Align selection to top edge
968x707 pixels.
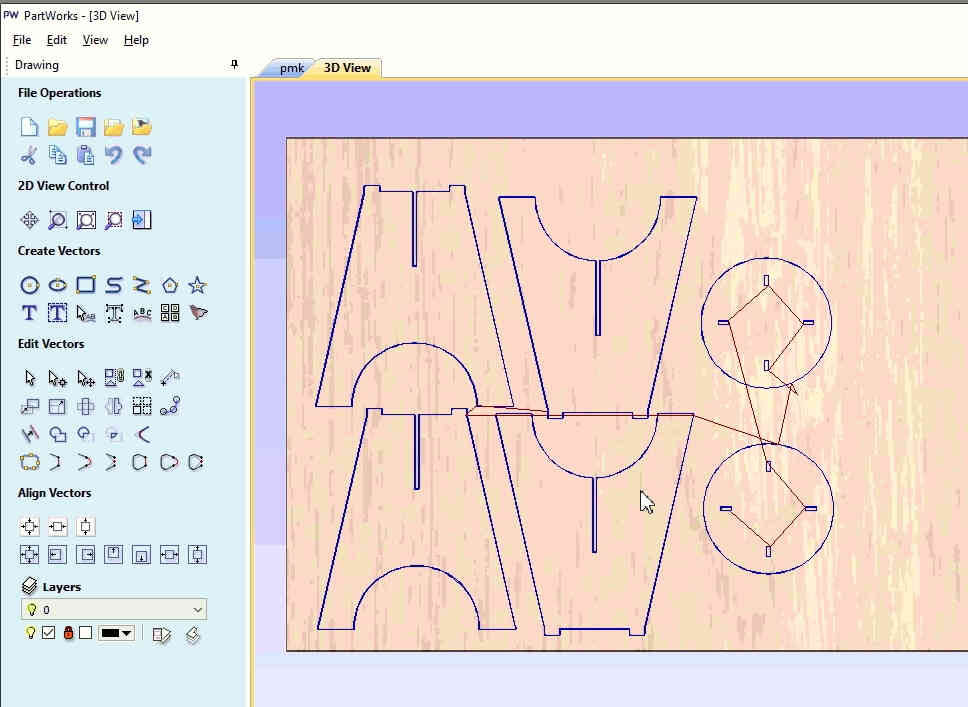(114, 554)
